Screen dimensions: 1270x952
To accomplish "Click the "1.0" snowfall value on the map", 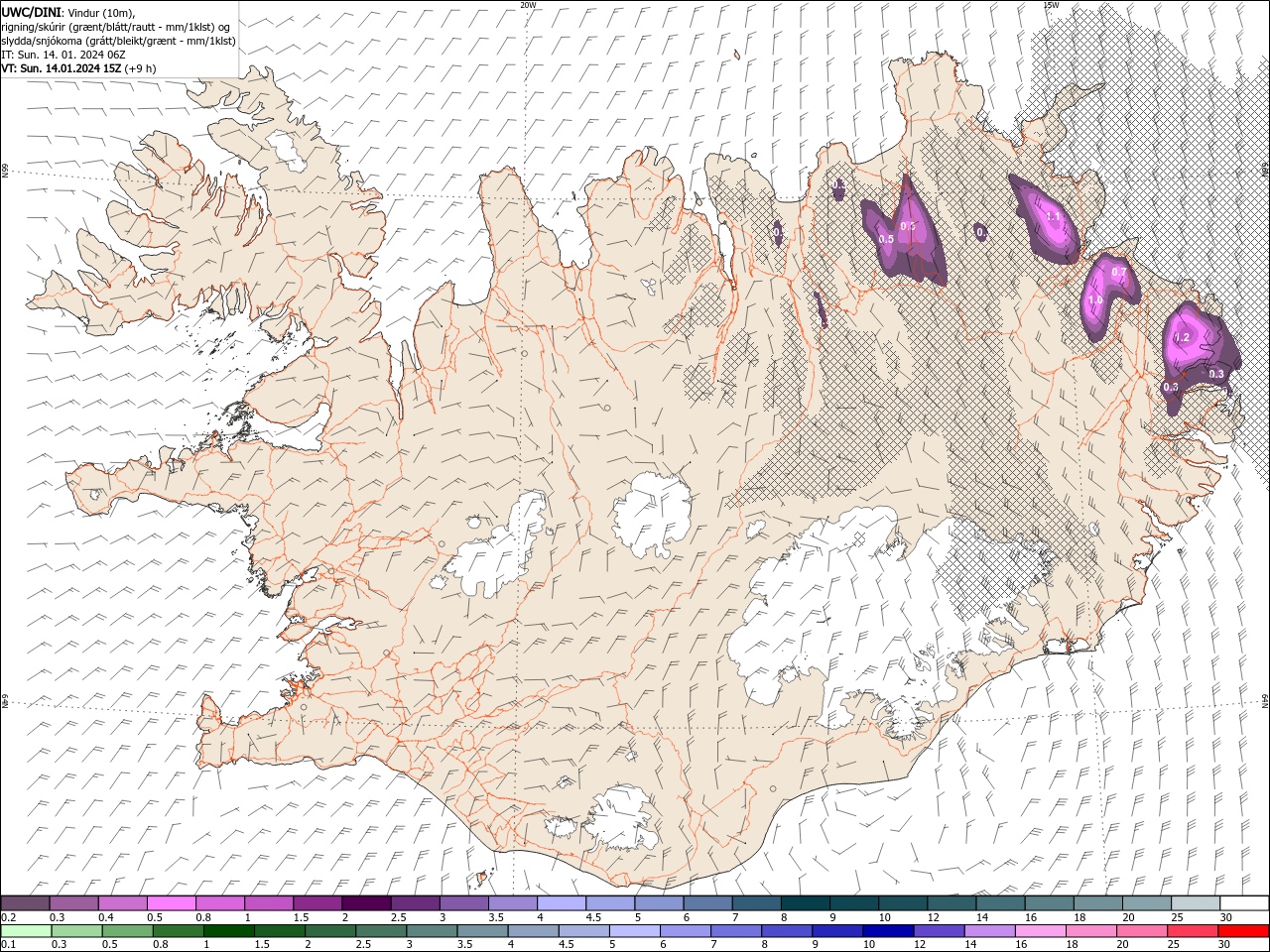I will click(1096, 299).
